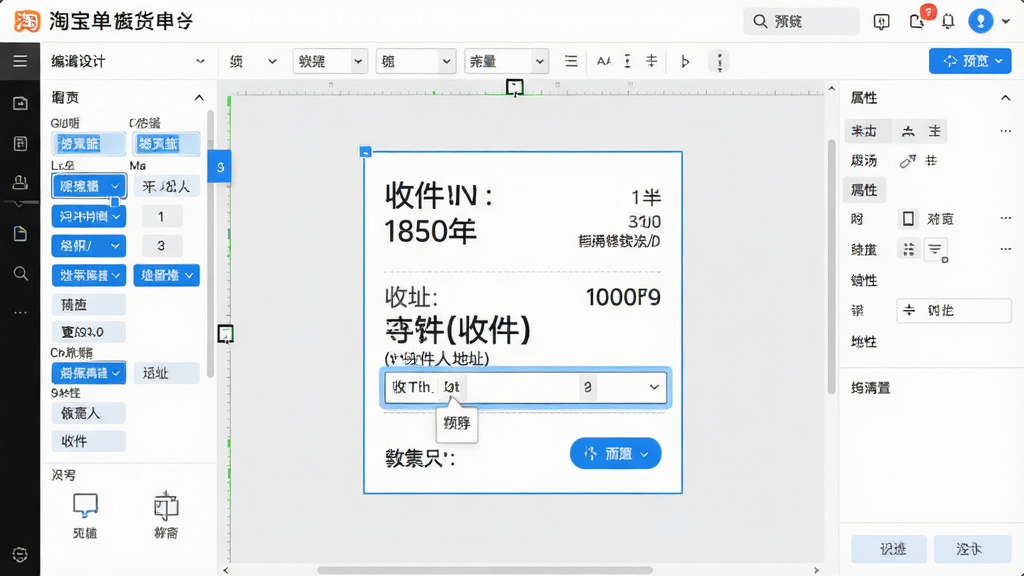This screenshot has width=1024, height=576.
Task: Click the vertical spacing icon next to AA
Action: (627, 61)
